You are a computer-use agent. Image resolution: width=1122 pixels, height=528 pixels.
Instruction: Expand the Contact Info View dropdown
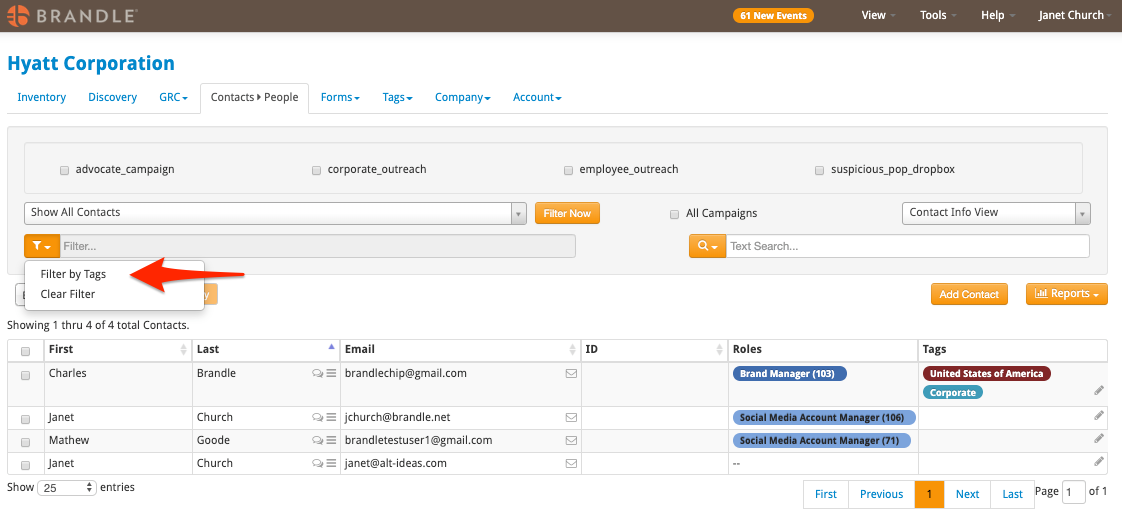pos(996,213)
